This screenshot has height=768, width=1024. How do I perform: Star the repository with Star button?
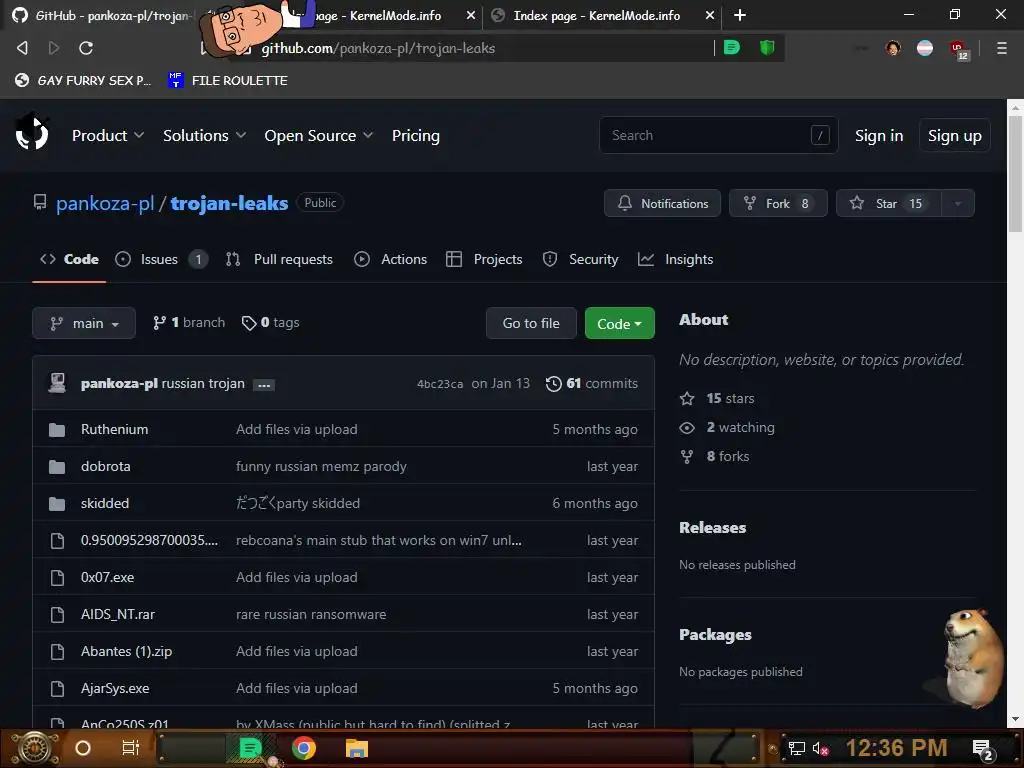point(889,203)
